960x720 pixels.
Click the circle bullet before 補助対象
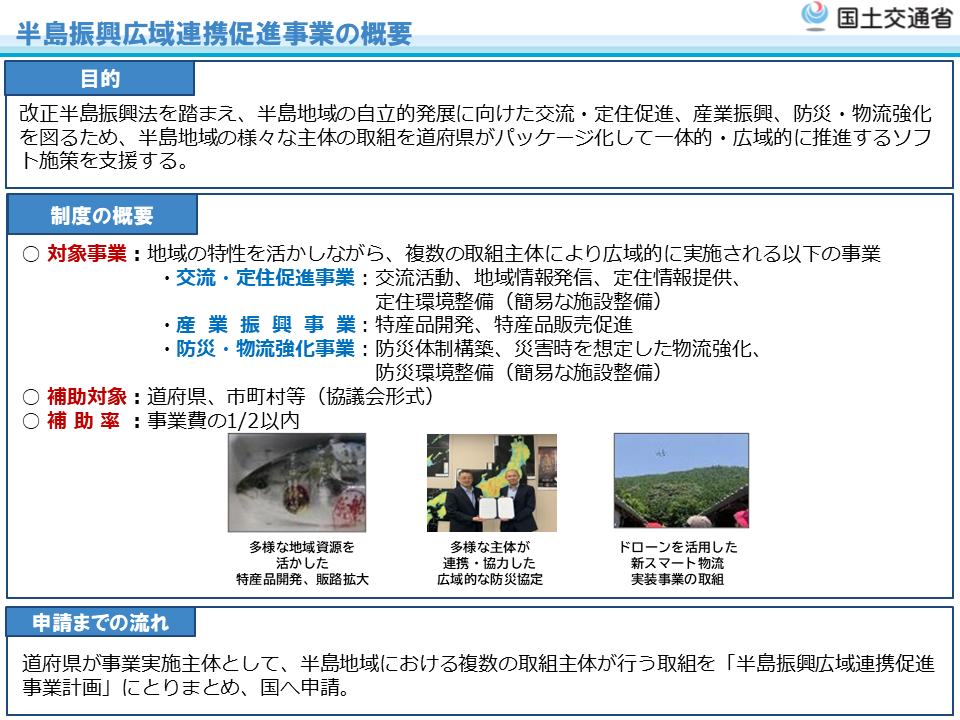point(30,397)
